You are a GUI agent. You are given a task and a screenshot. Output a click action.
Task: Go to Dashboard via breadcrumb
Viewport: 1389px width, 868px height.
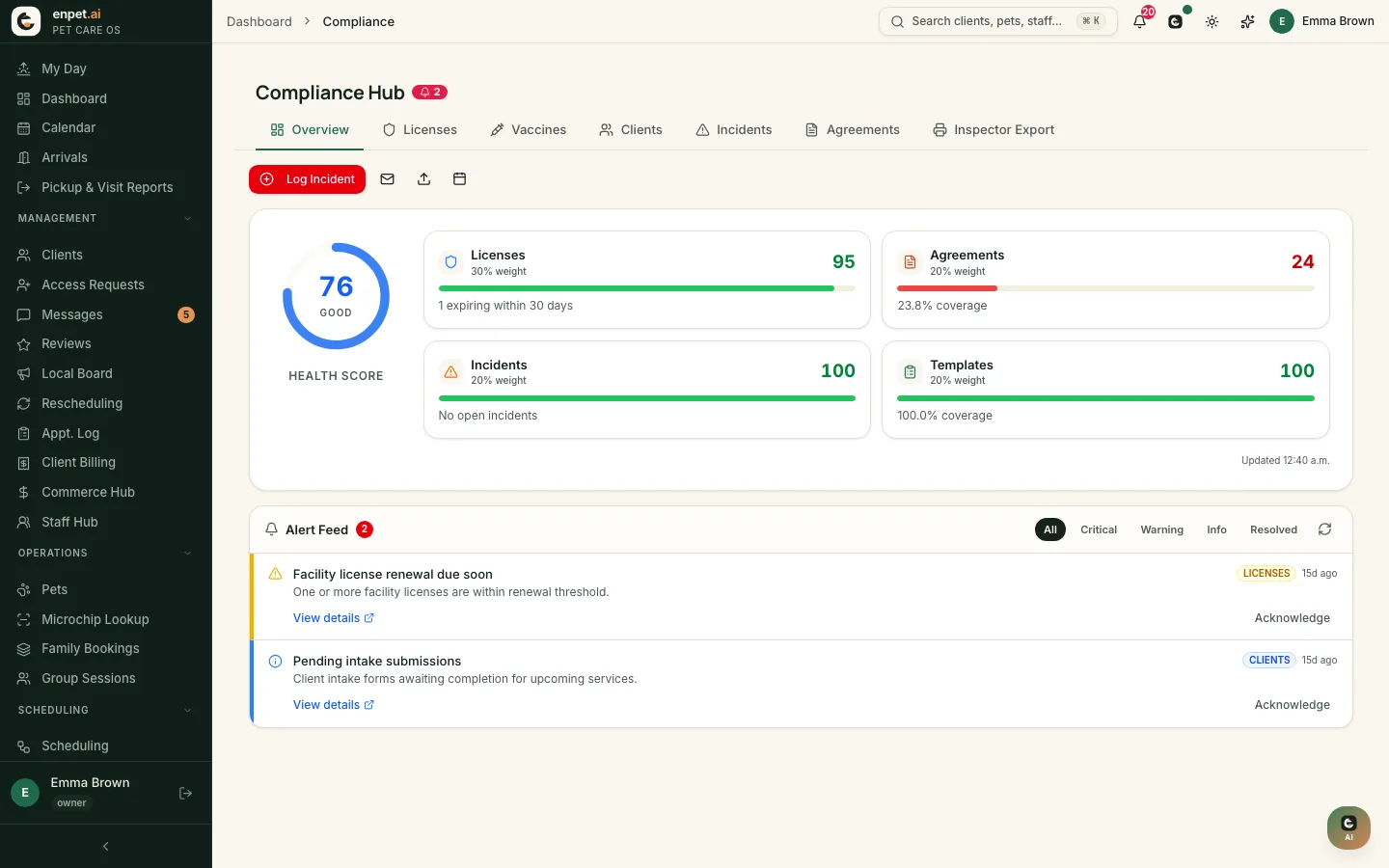[259, 21]
